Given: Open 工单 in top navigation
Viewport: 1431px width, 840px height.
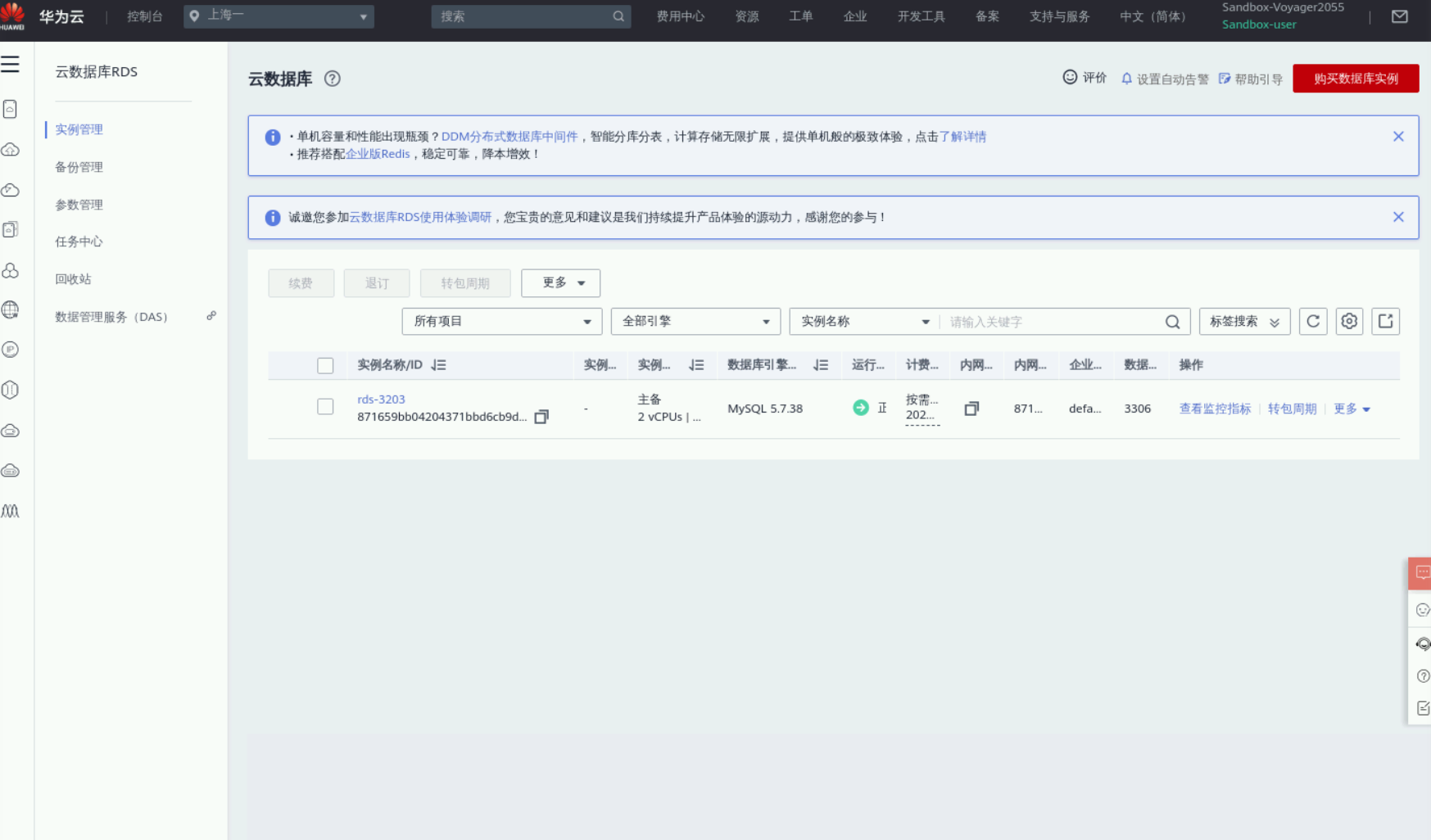Looking at the screenshot, I should [800, 16].
